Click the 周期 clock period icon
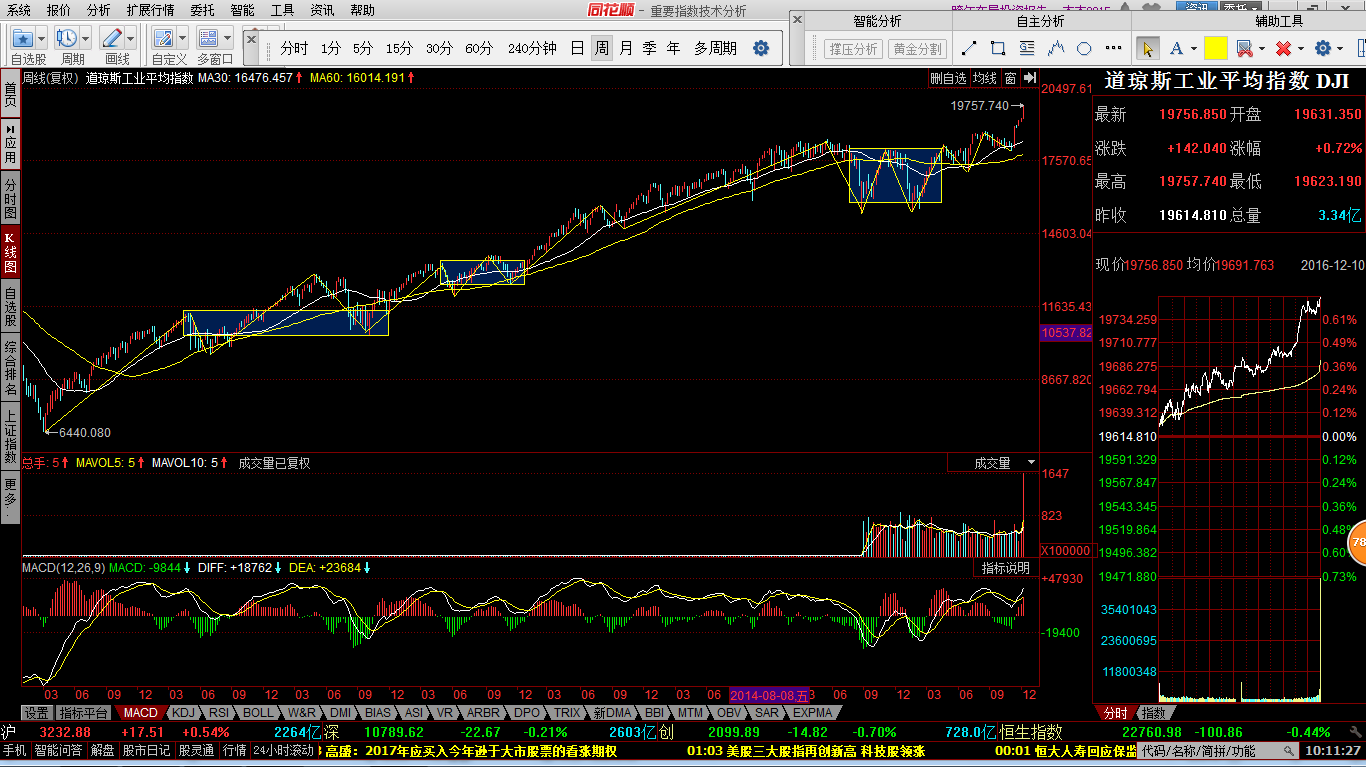Image resolution: width=1366 pixels, height=767 pixels. click(67, 38)
